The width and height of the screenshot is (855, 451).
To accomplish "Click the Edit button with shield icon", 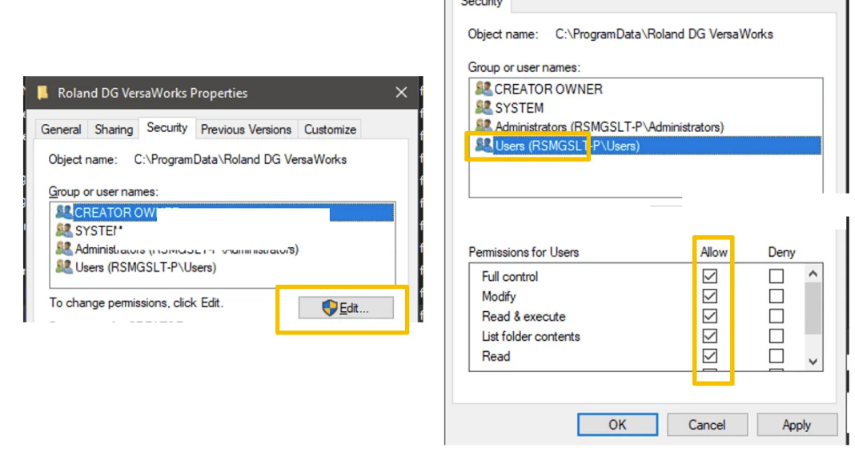I will (x=346, y=308).
